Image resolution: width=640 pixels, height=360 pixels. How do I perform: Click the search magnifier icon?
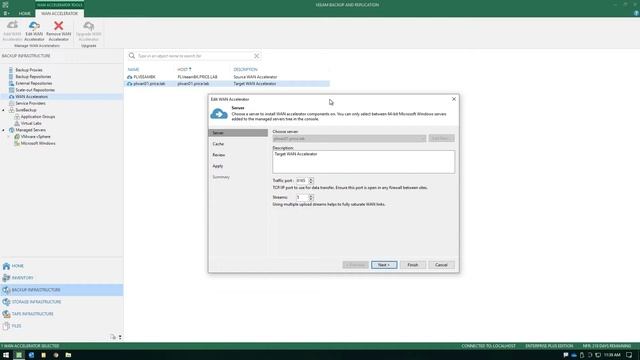(x=131, y=56)
